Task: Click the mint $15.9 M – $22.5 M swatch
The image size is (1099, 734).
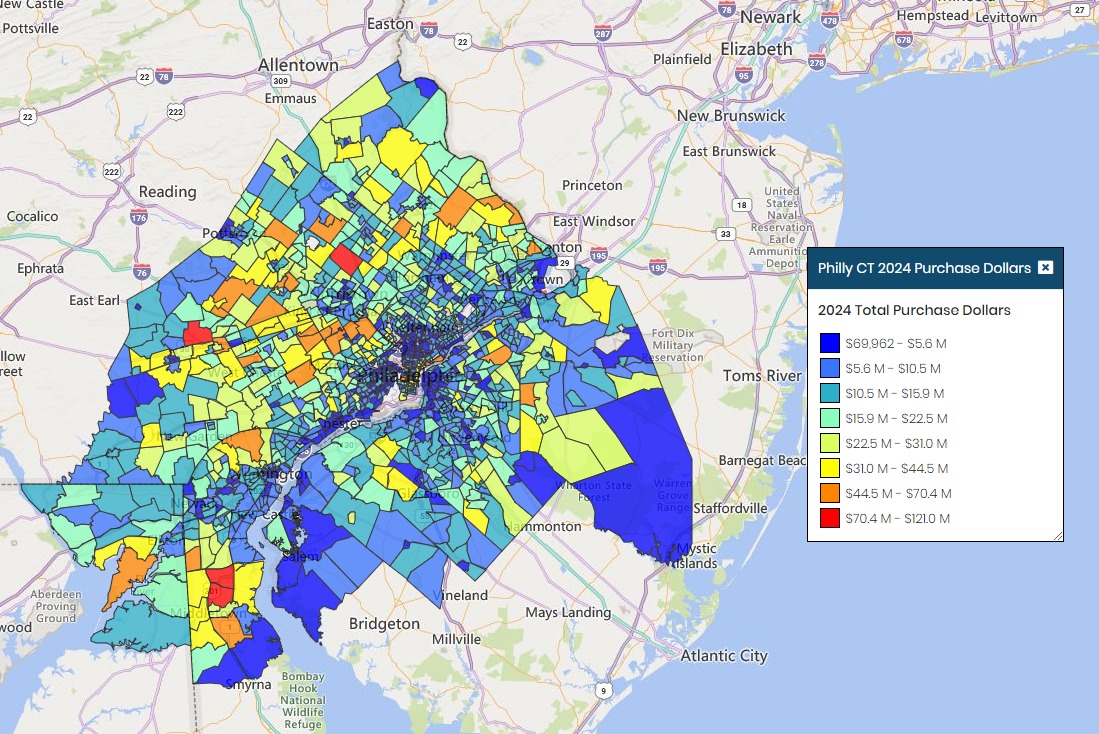Action: pyautogui.click(x=830, y=419)
